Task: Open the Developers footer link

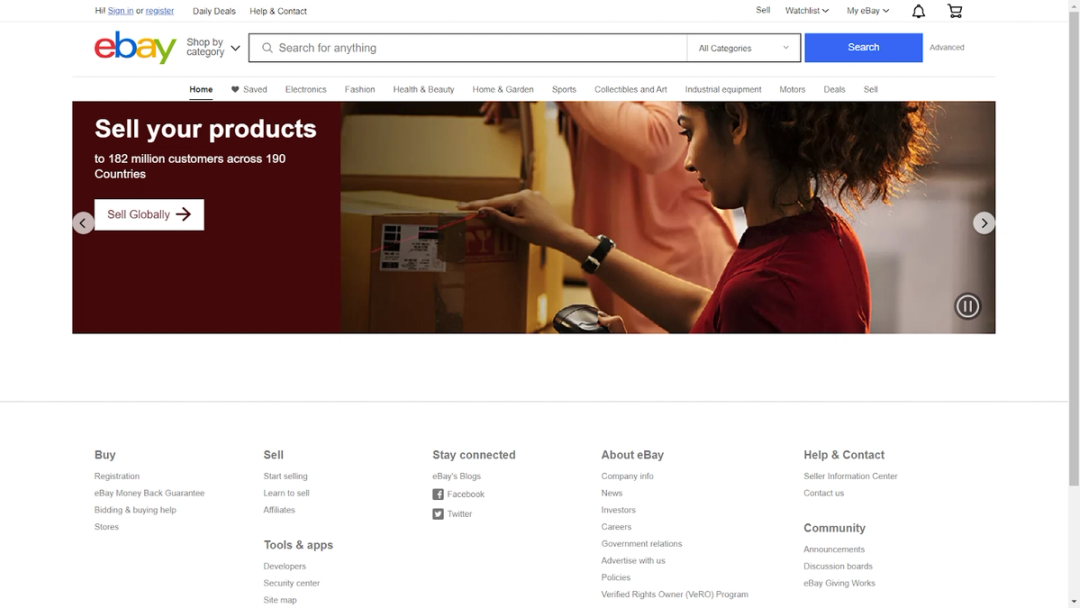Action: tap(284, 567)
